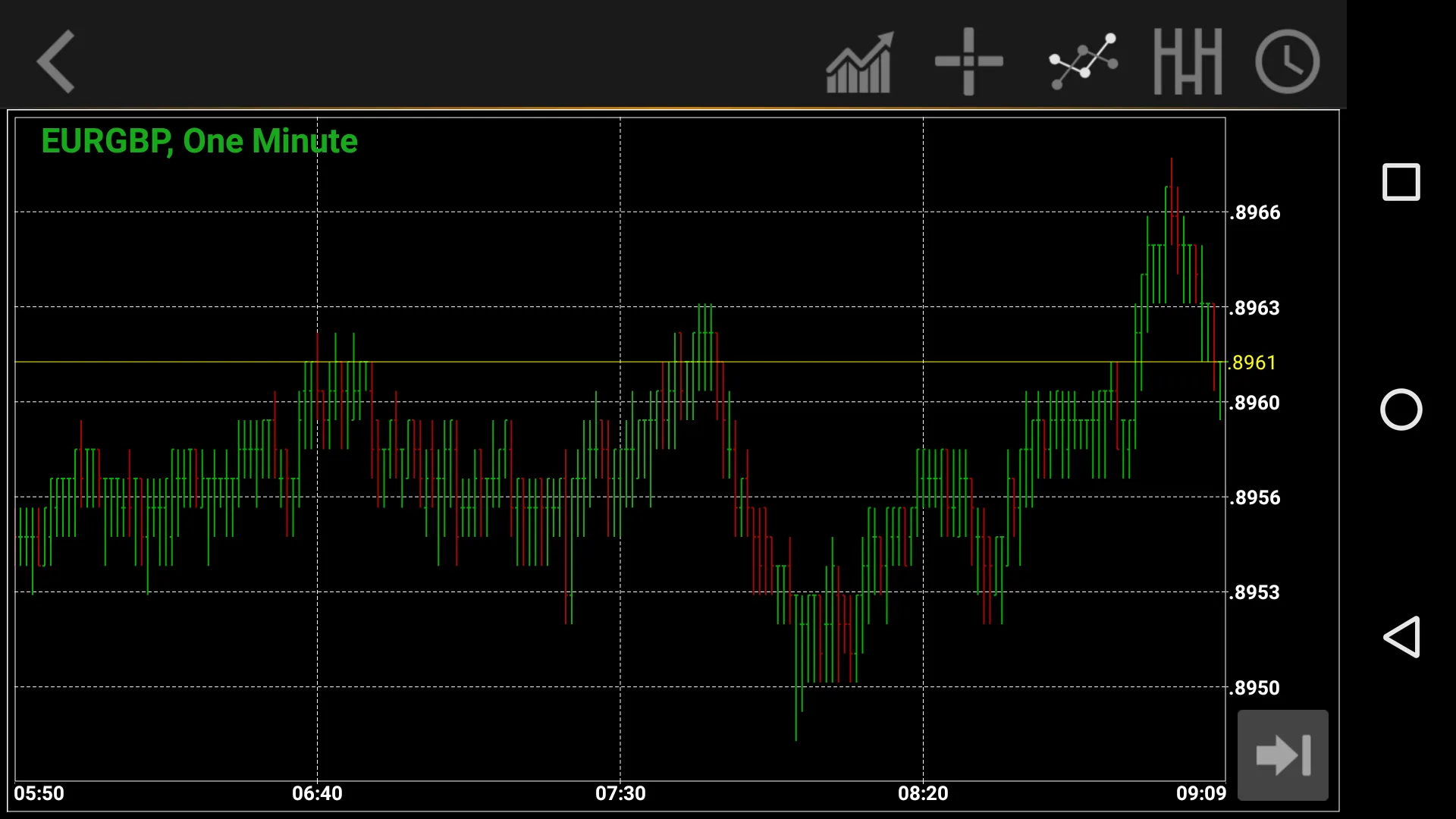1456x819 pixels.
Task: Open the indicators chart icon
Action: point(860,62)
